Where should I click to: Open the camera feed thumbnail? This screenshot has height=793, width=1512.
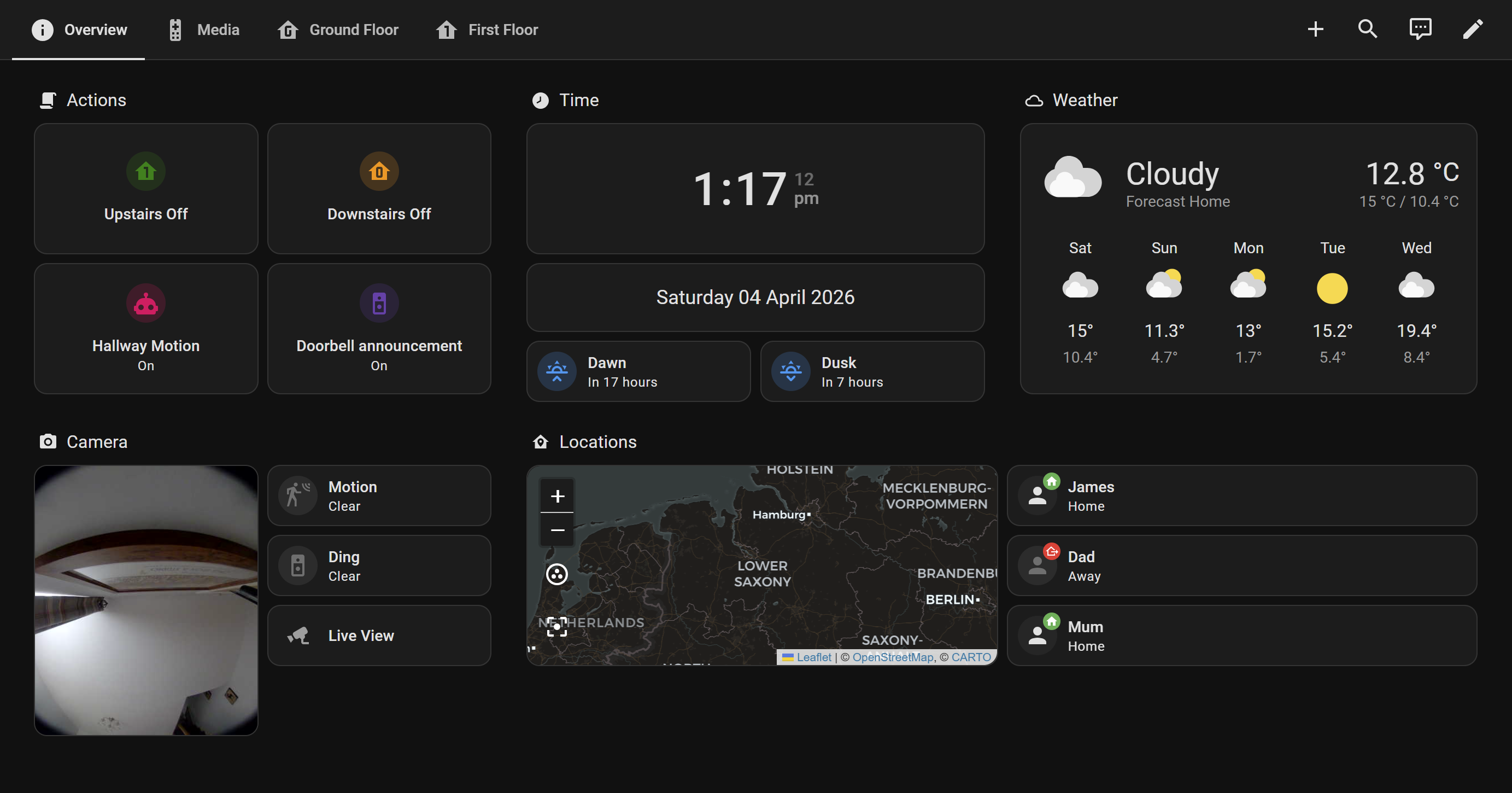[x=145, y=600]
